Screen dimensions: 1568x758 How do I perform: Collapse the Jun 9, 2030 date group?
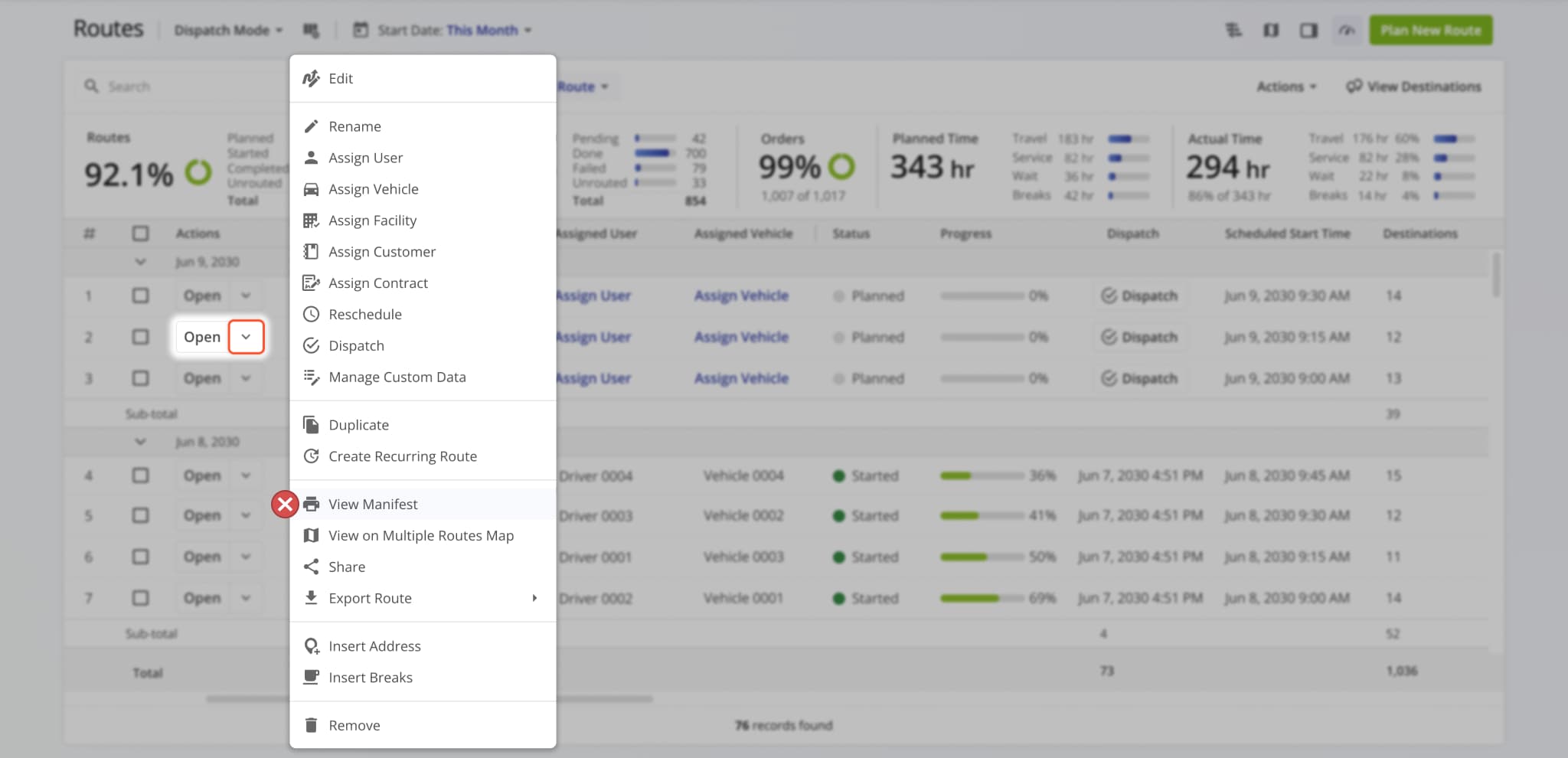click(141, 261)
